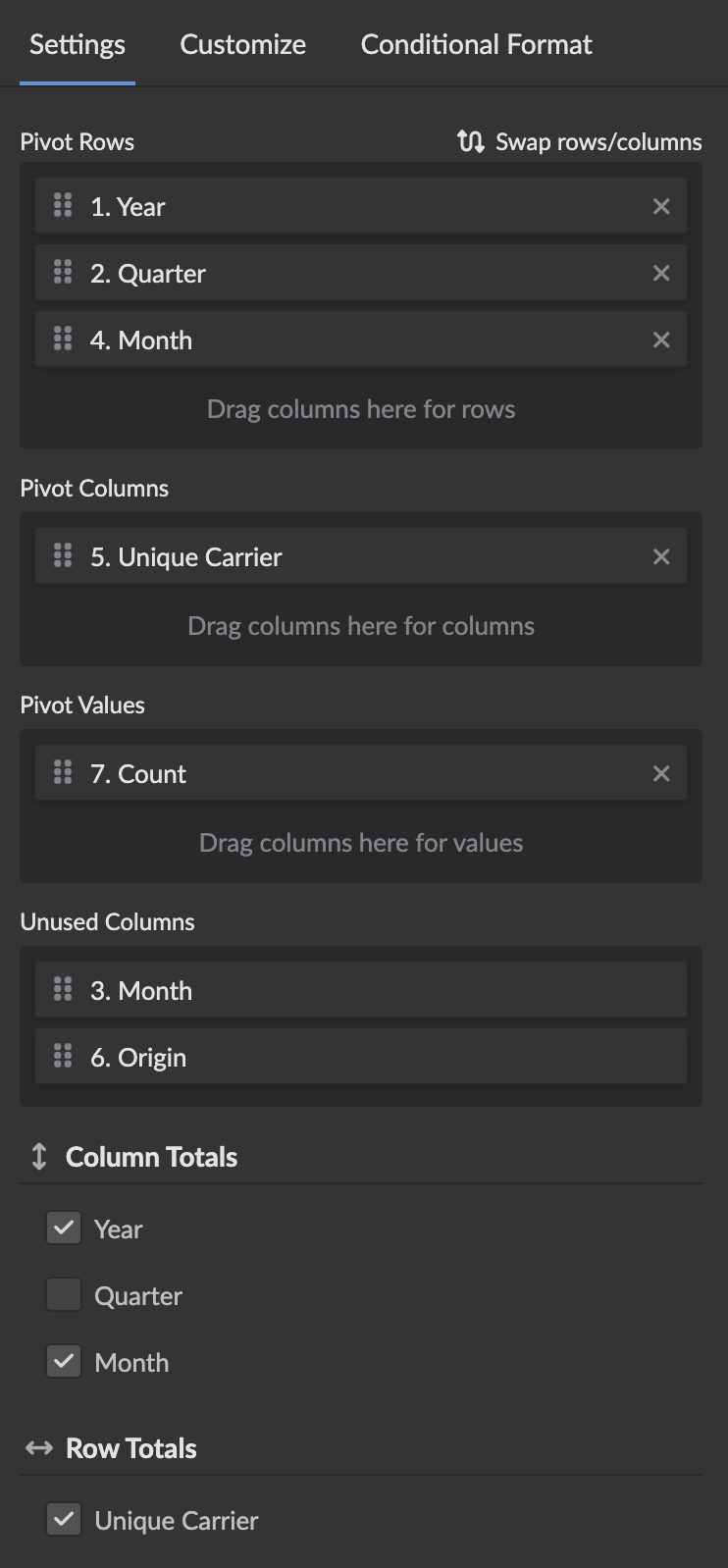Screen dimensions: 728x1568
Task: Remove Quarter from Pivot Rows
Action: (x=661, y=274)
